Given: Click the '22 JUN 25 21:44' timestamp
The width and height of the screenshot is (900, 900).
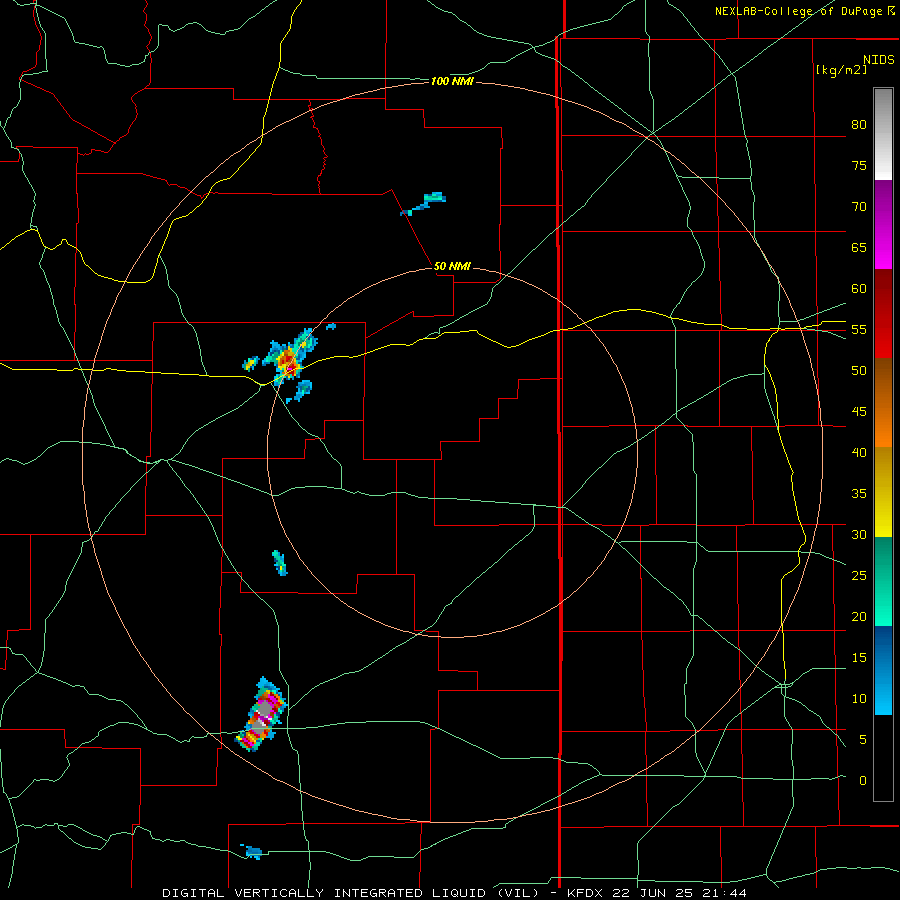Looking at the screenshot, I should tap(680, 893).
